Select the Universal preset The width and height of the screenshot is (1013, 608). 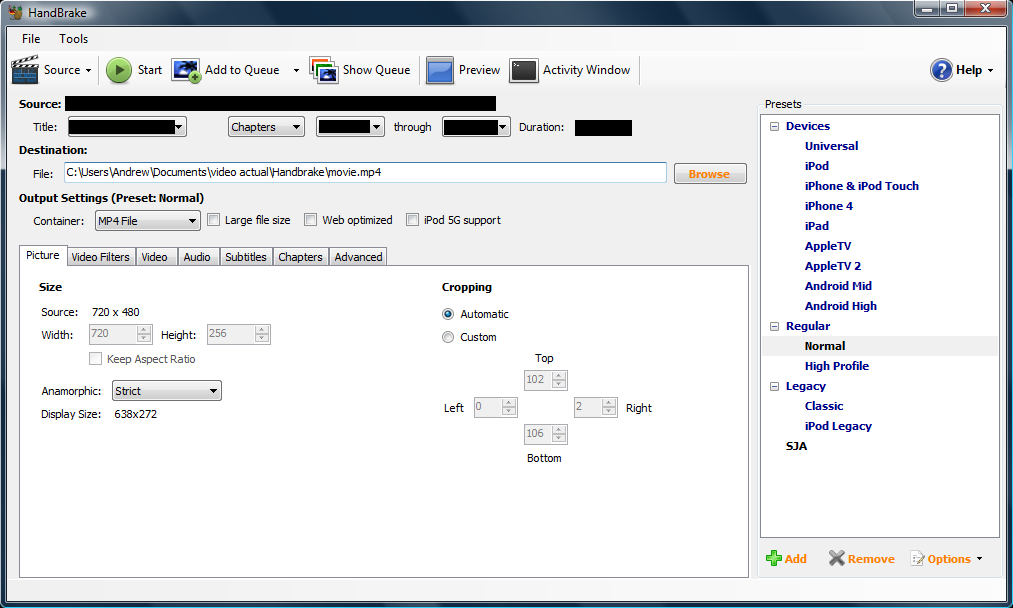click(831, 146)
